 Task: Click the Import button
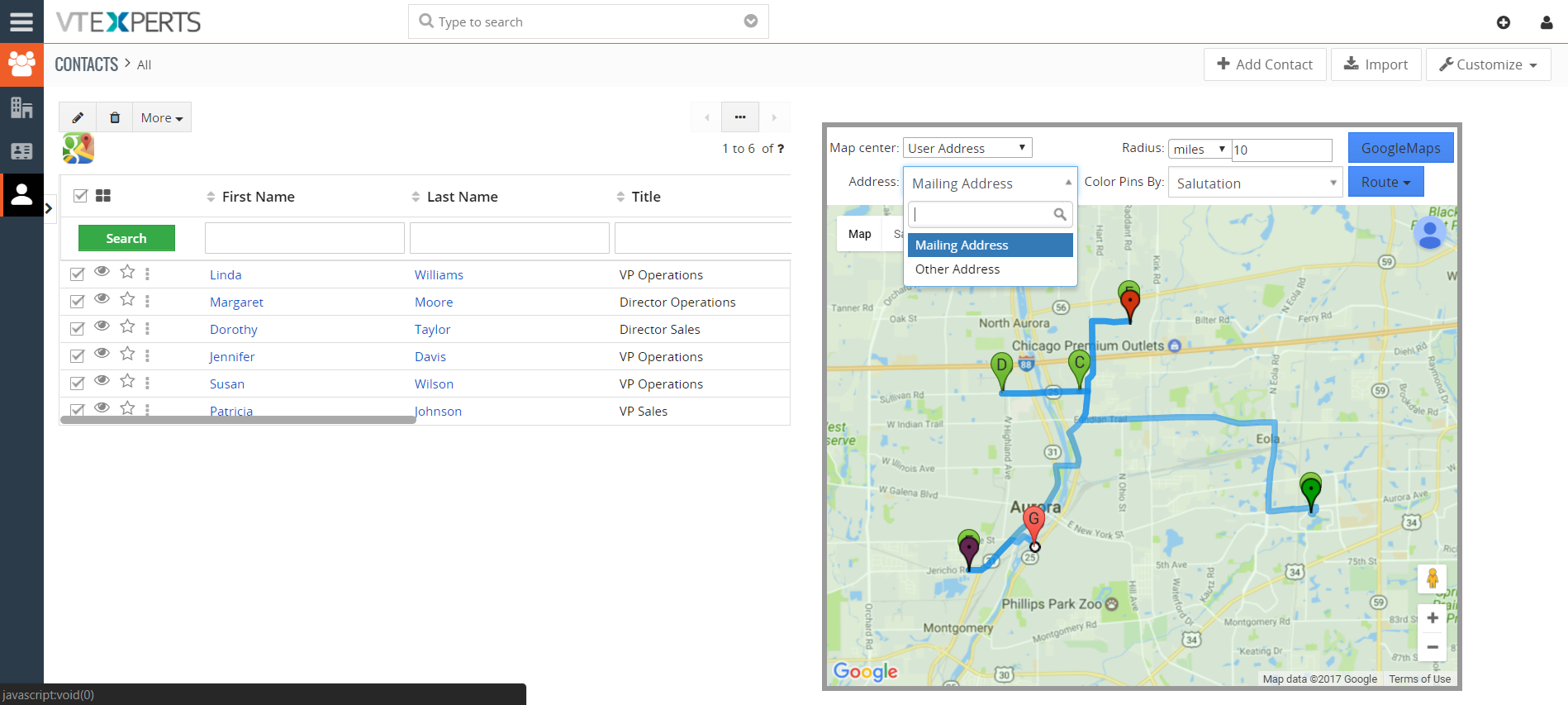(x=1376, y=64)
